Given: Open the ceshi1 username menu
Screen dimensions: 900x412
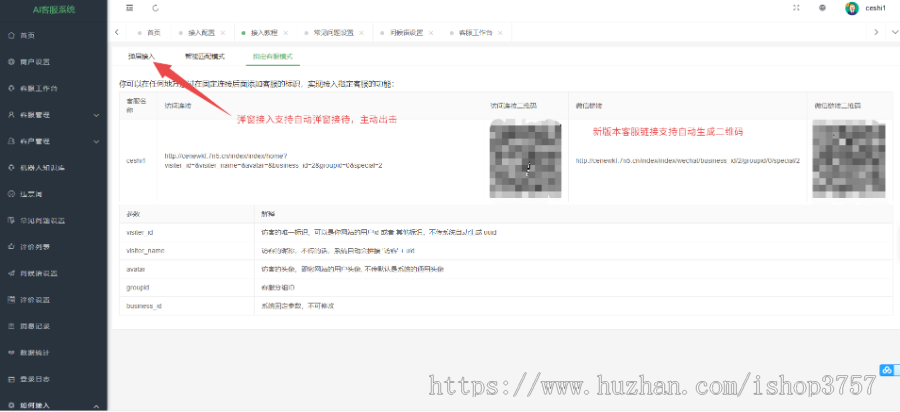Looking at the screenshot, I should point(875,8).
